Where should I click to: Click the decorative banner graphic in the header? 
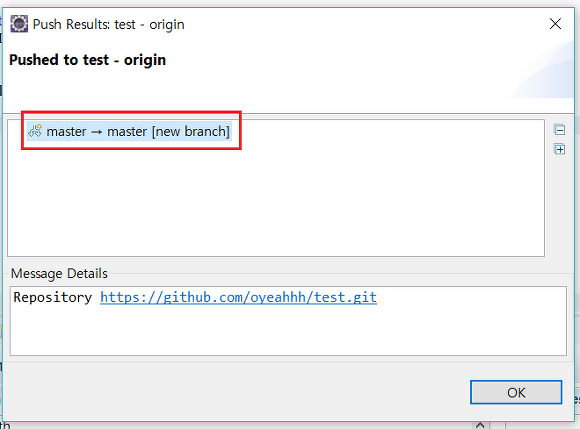[x=542, y=70]
